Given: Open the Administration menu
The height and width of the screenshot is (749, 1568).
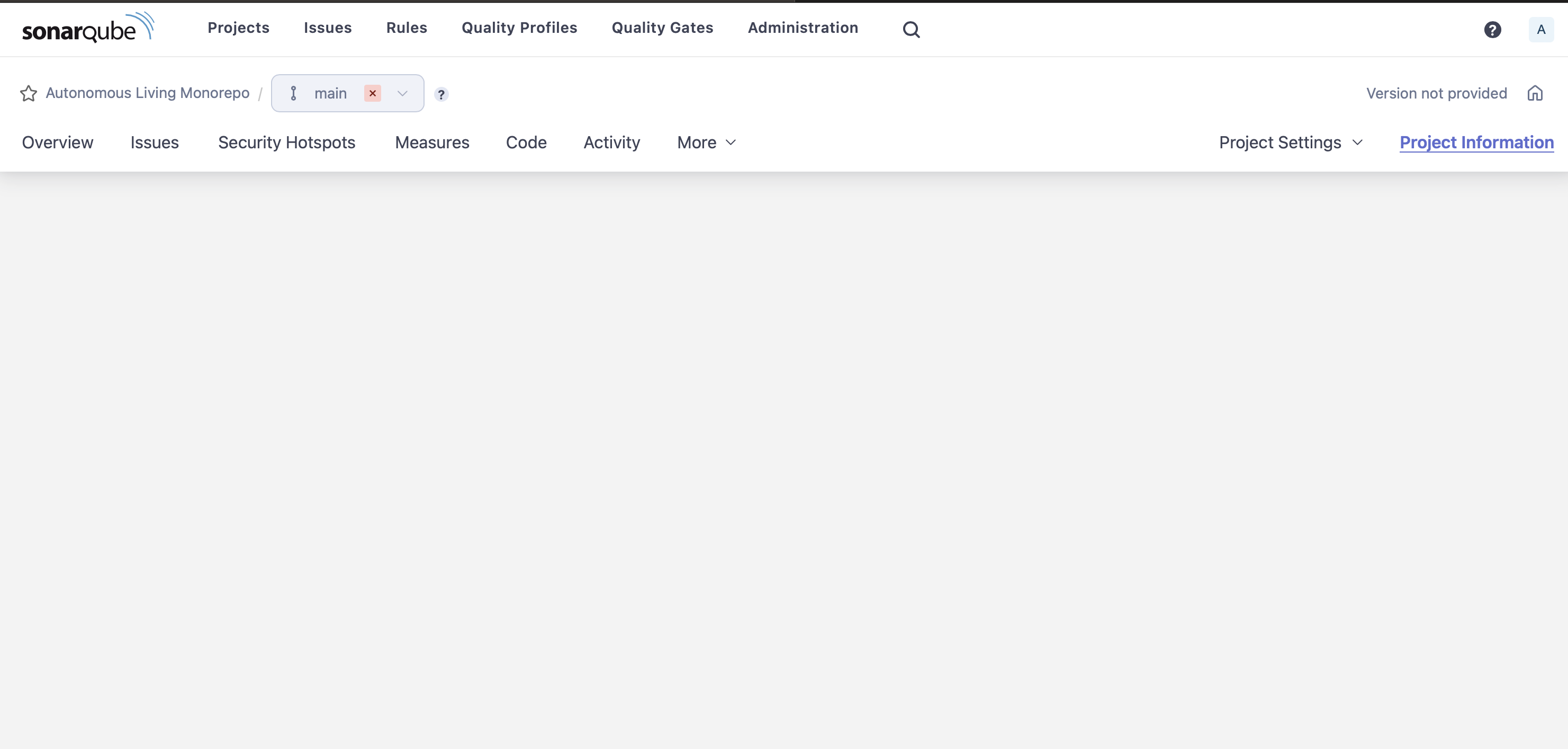Looking at the screenshot, I should tap(802, 28).
